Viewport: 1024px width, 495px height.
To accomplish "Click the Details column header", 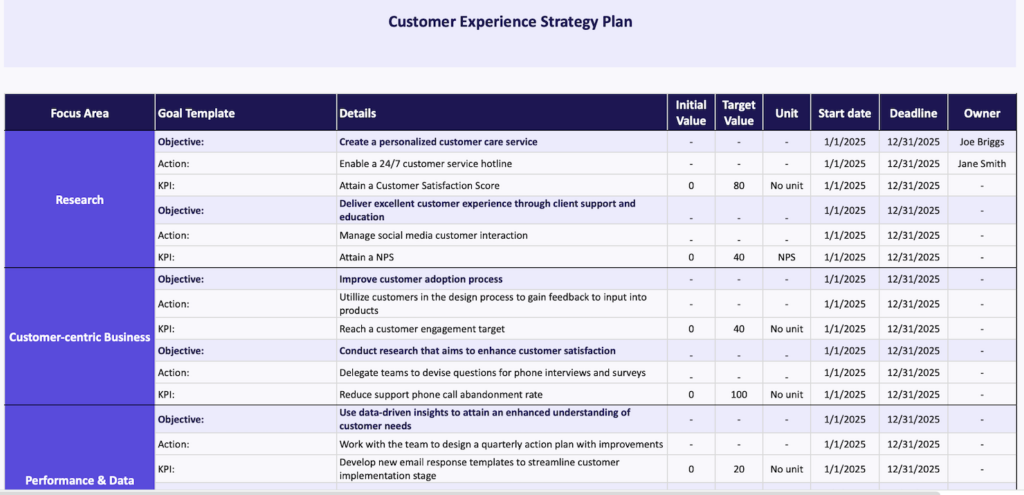I will 358,113.
